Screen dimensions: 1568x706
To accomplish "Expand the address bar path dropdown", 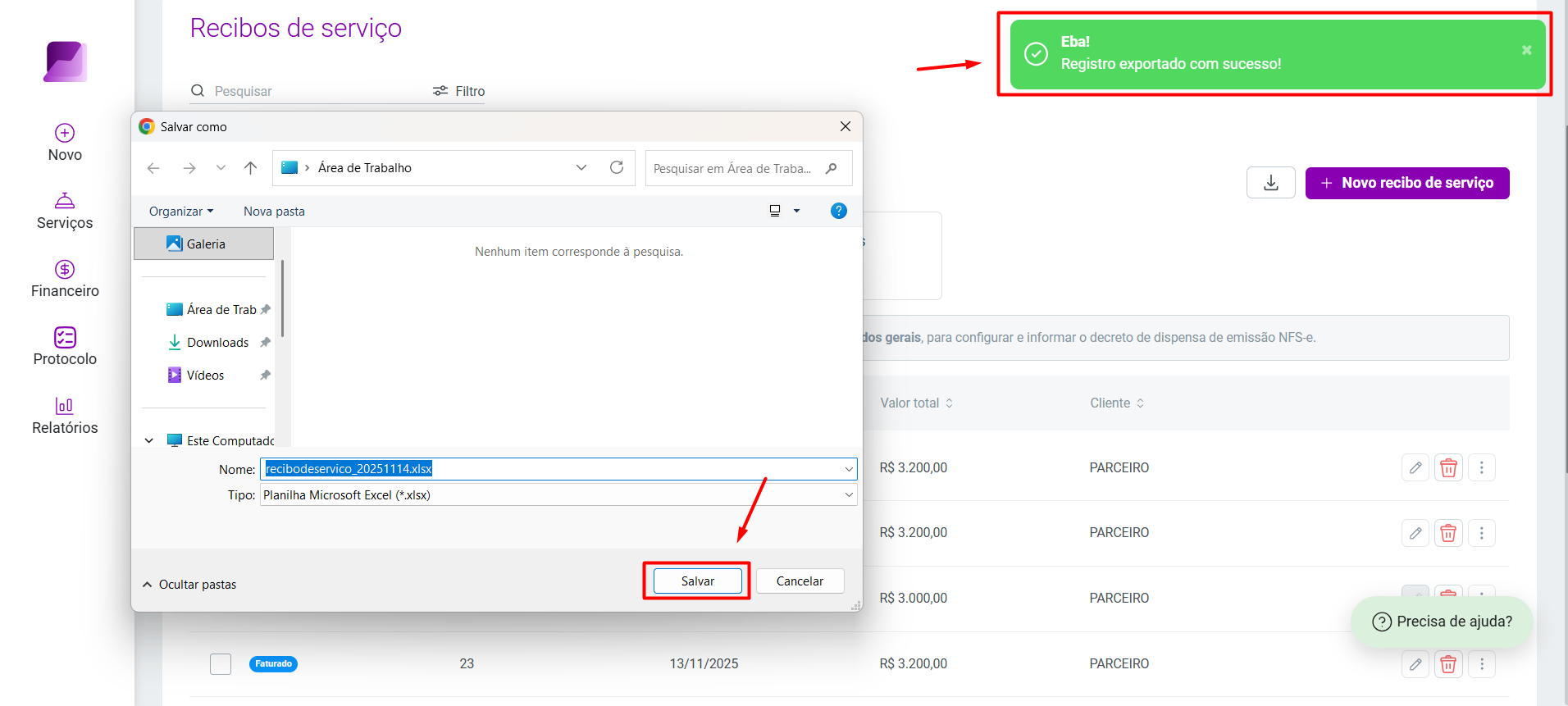I will (581, 167).
